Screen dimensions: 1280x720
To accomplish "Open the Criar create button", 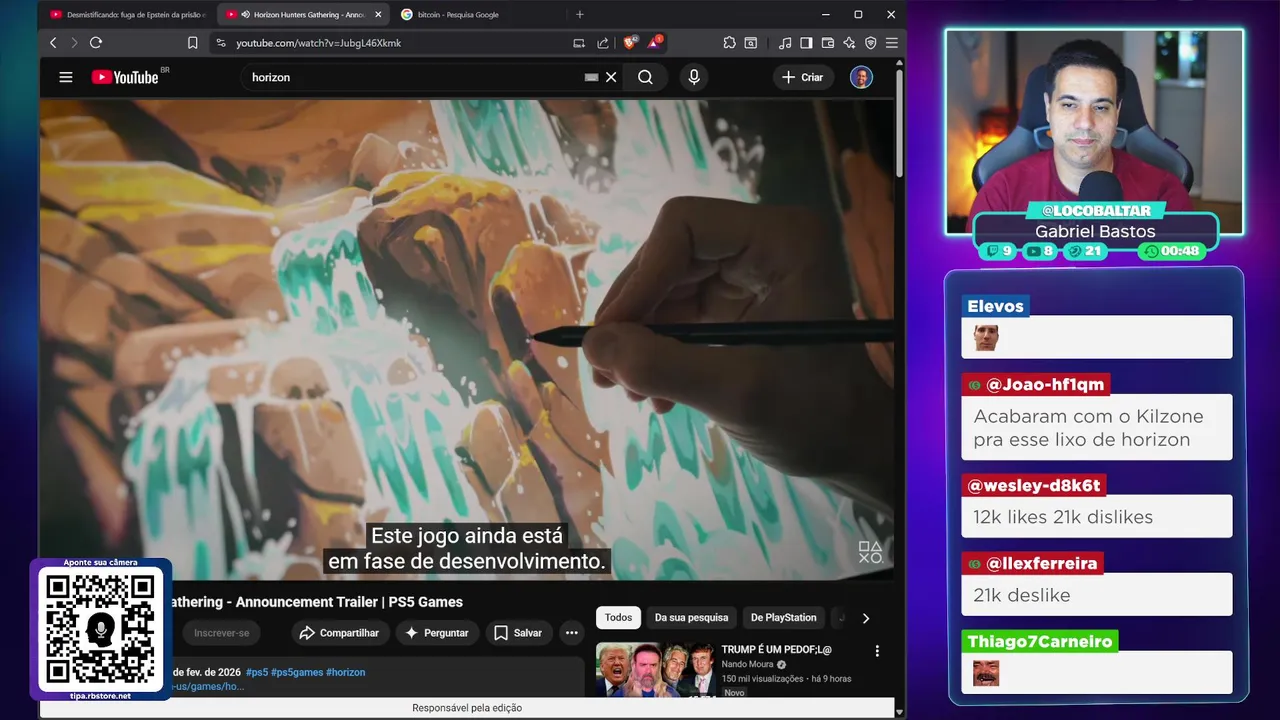I will (x=803, y=77).
